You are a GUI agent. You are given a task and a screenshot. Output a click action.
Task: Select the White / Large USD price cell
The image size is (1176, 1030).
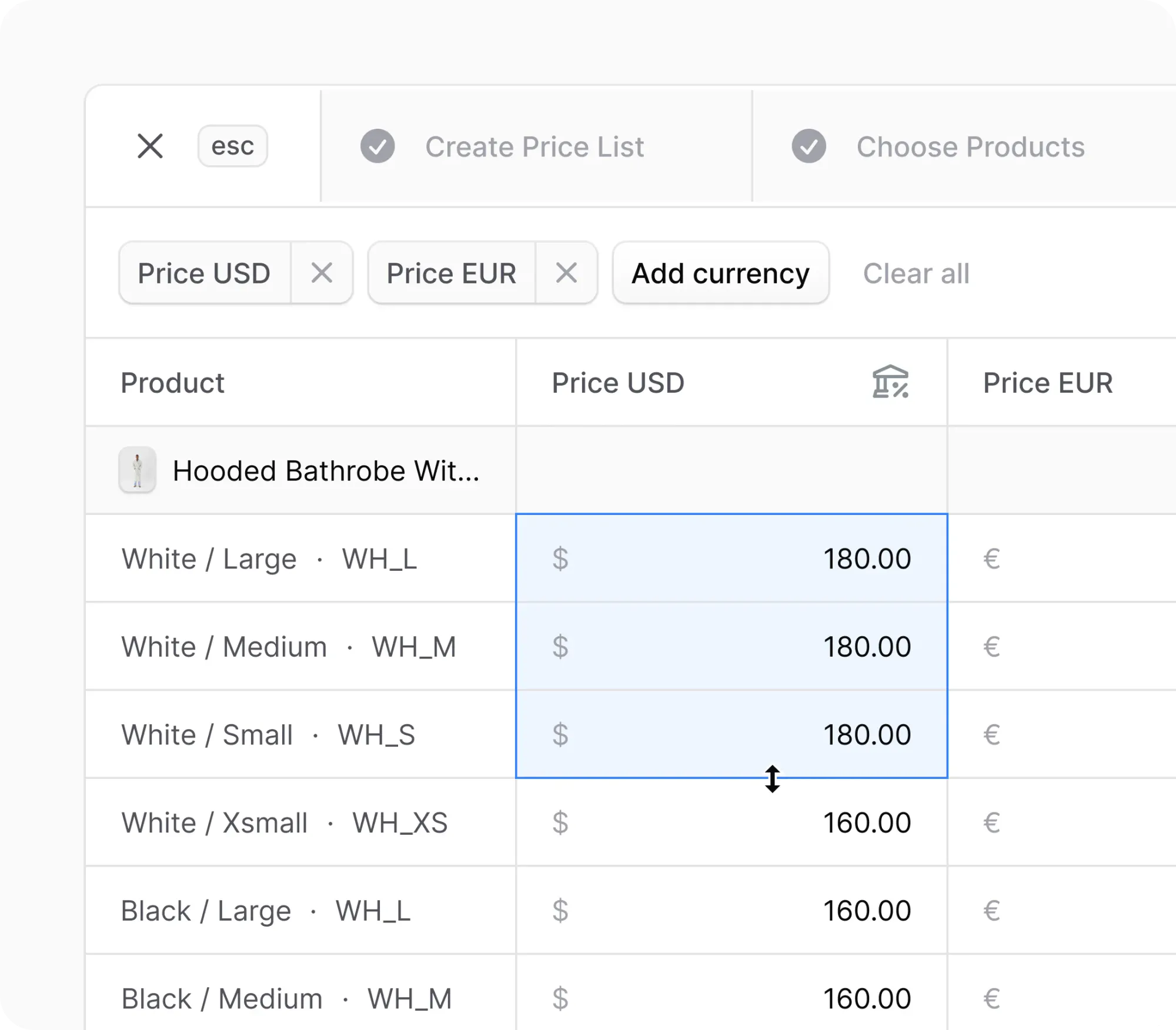pyautogui.click(x=731, y=559)
